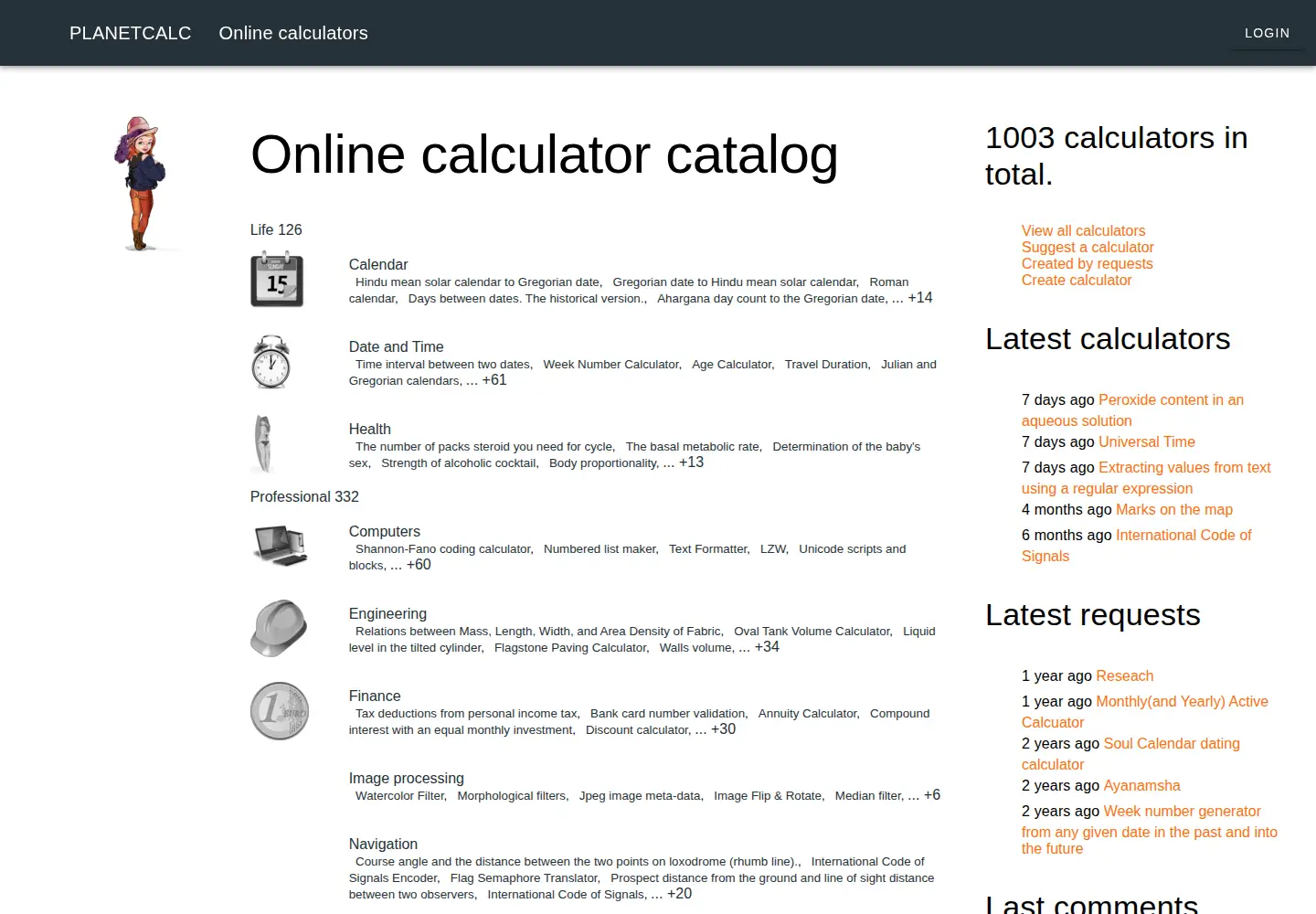
Task: Open Peroxide content in an aqueous solution
Action: [x=1132, y=410]
